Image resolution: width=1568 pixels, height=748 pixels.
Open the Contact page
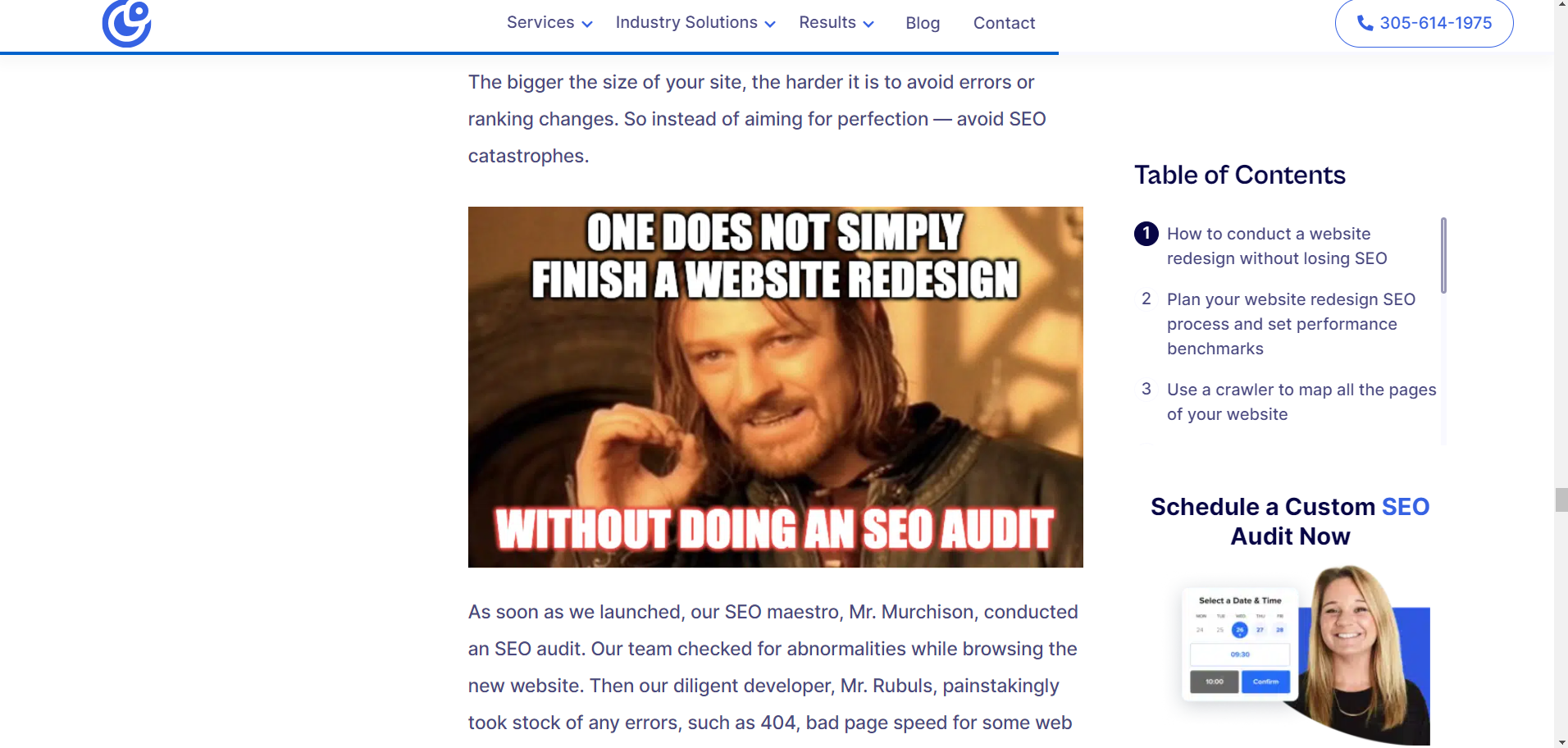[x=1004, y=23]
